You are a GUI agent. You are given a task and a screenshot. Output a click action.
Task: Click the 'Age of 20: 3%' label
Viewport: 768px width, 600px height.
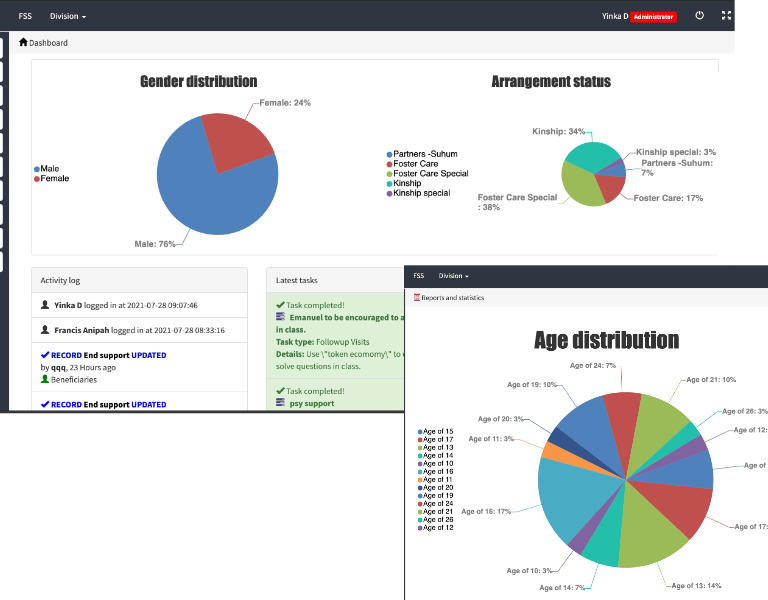(x=501, y=419)
